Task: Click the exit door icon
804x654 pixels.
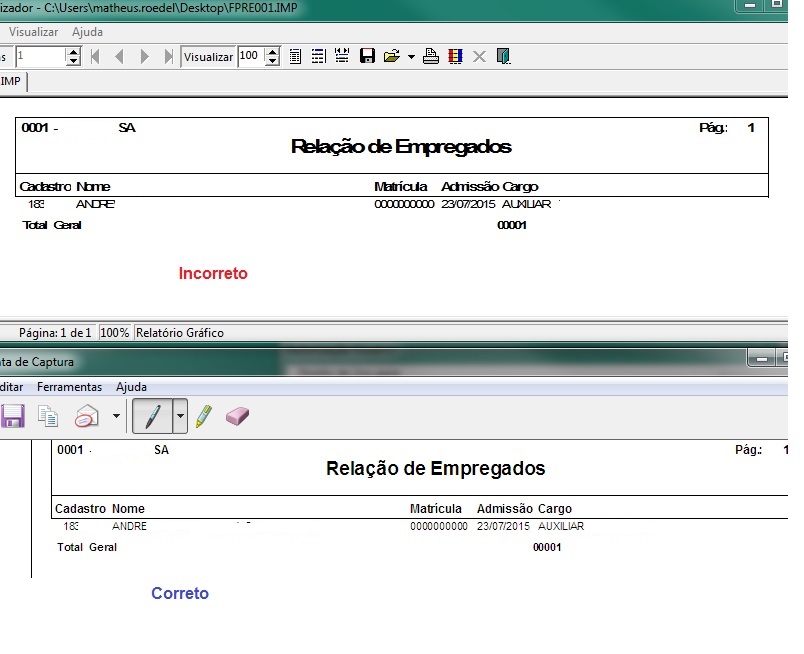Action: pos(504,56)
